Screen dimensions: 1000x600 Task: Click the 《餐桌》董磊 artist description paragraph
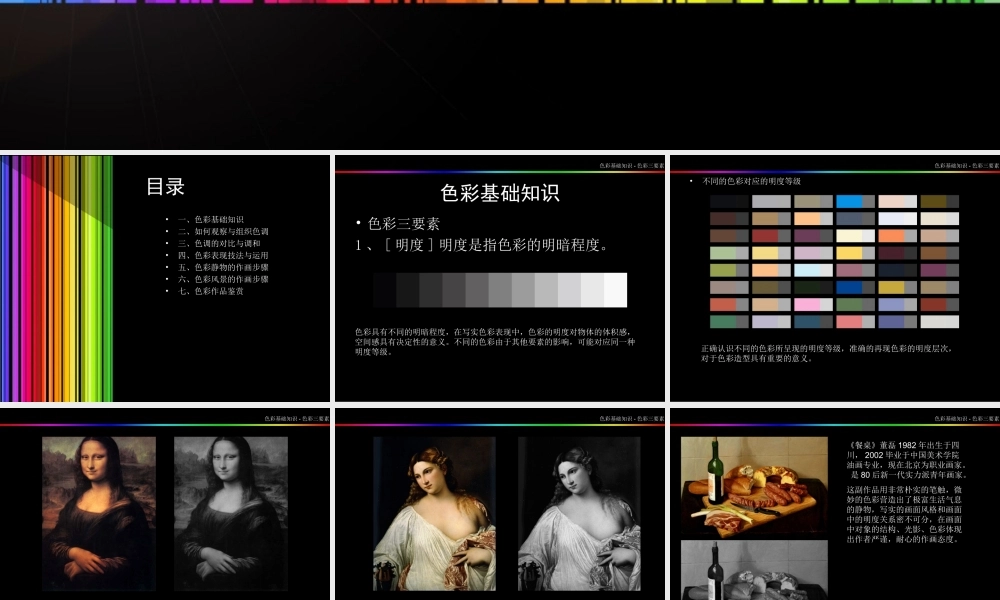click(908, 460)
